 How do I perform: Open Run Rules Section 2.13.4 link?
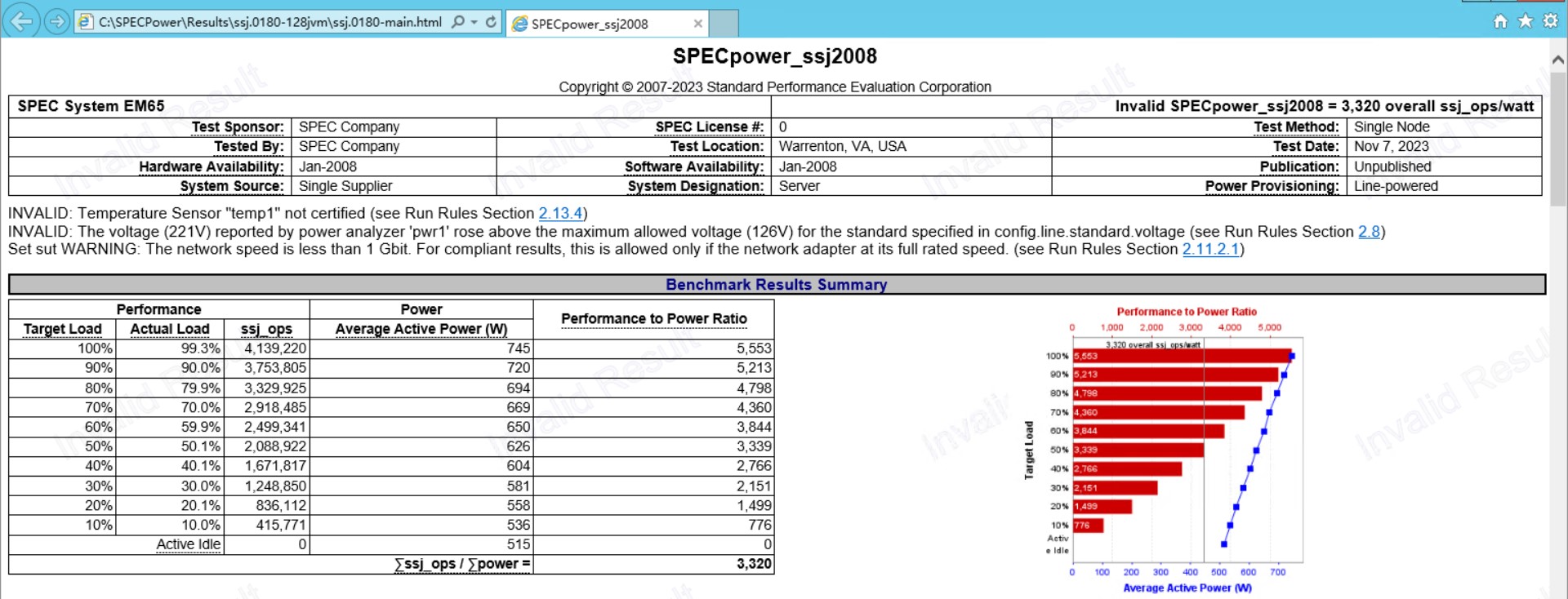560,213
